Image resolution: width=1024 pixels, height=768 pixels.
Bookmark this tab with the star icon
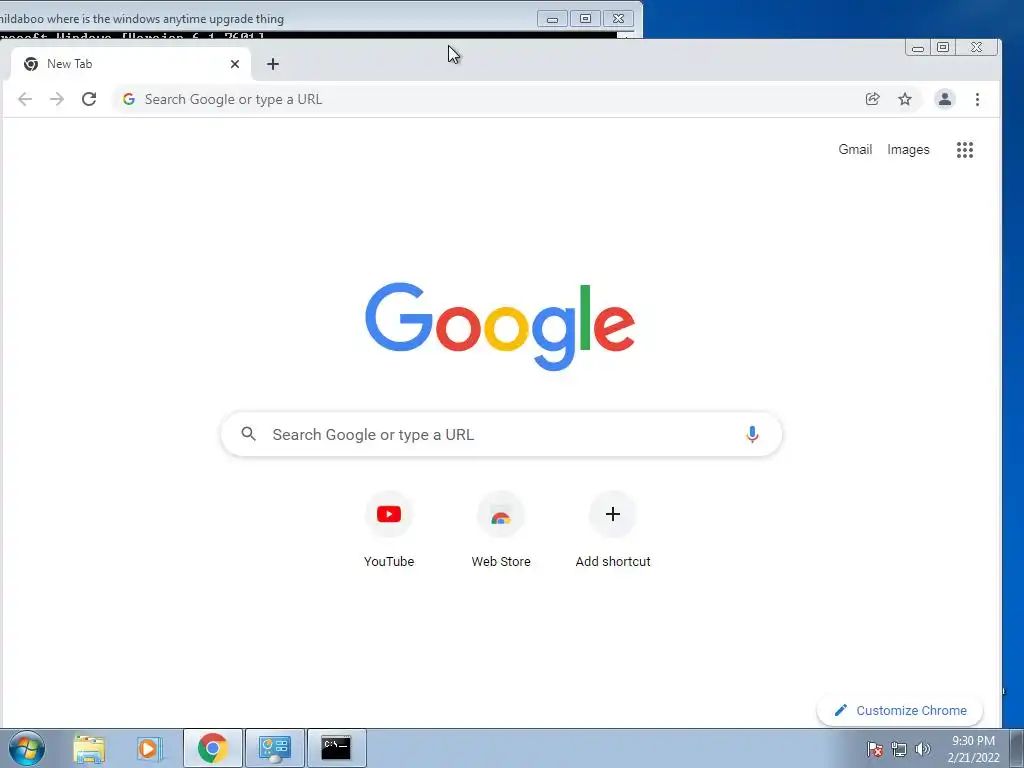[904, 99]
